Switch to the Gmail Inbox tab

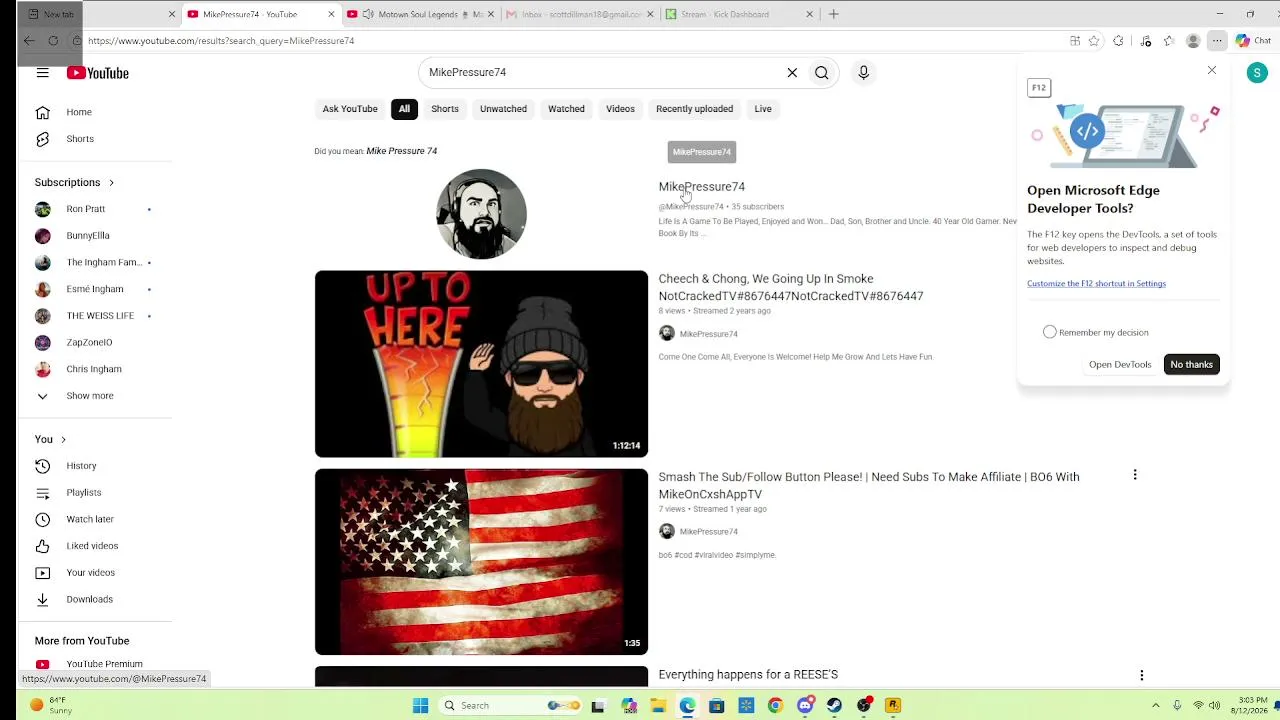[578, 15]
